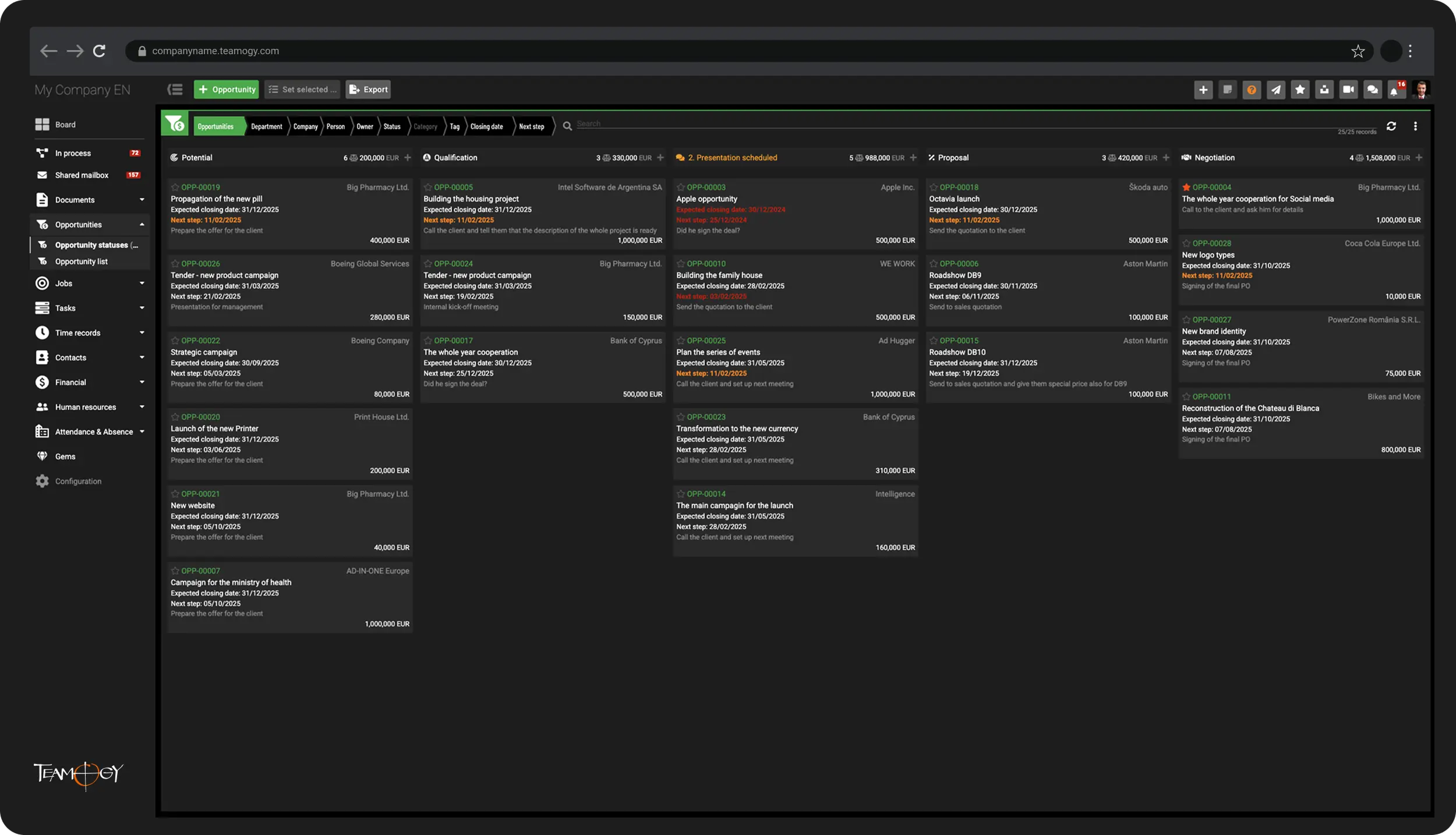Favorite opportunity OPP-00019 with its star
1456x835 pixels.
click(175, 187)
